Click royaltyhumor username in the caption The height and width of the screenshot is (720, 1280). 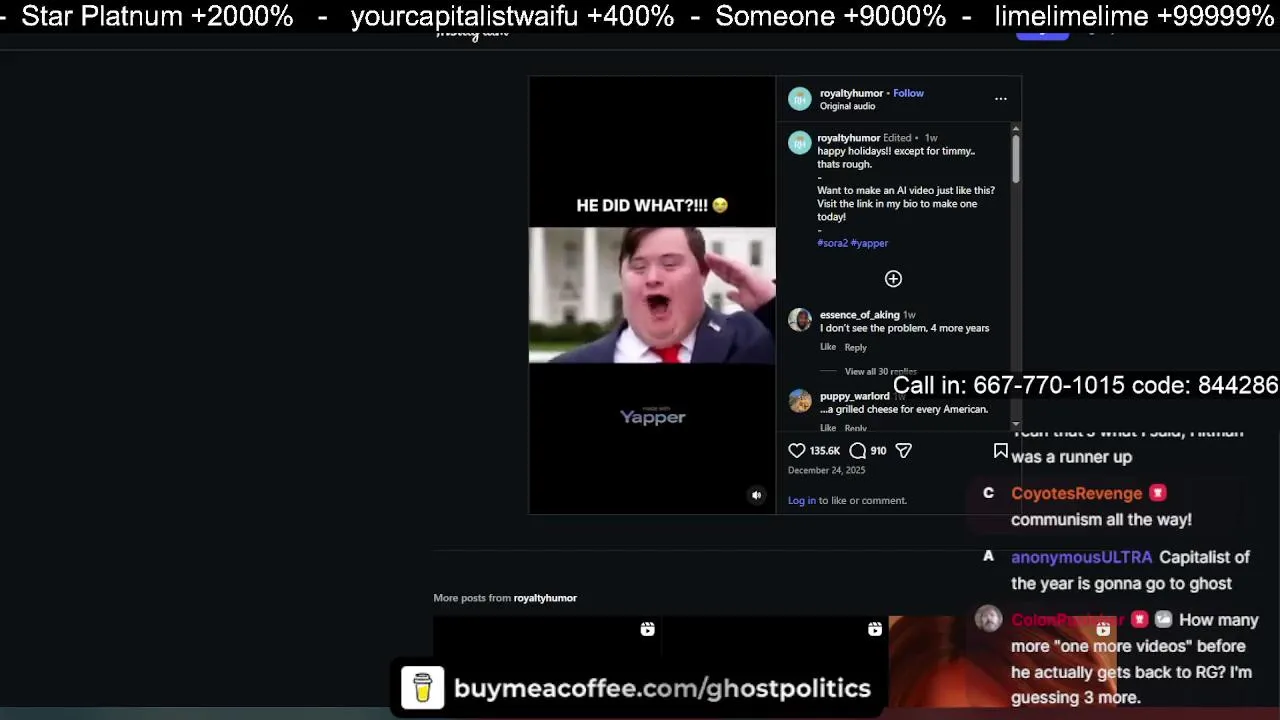click(848, 138)
